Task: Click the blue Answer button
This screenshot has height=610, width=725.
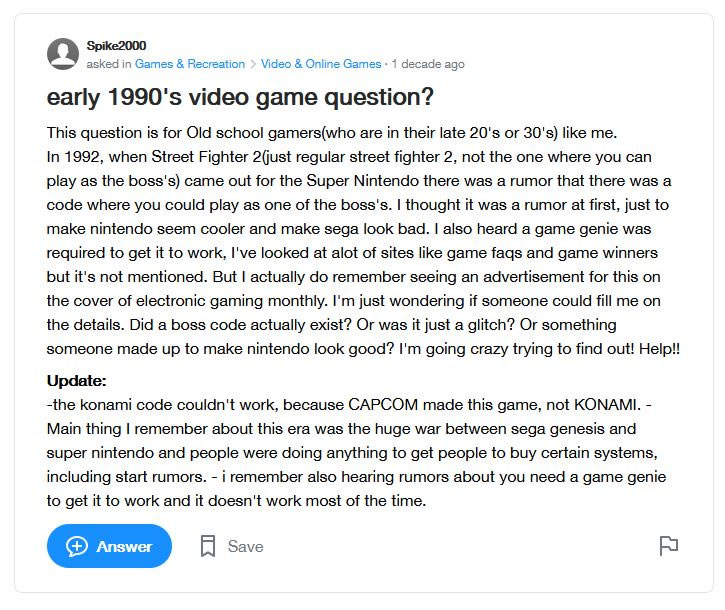Action: pos(109,546)
